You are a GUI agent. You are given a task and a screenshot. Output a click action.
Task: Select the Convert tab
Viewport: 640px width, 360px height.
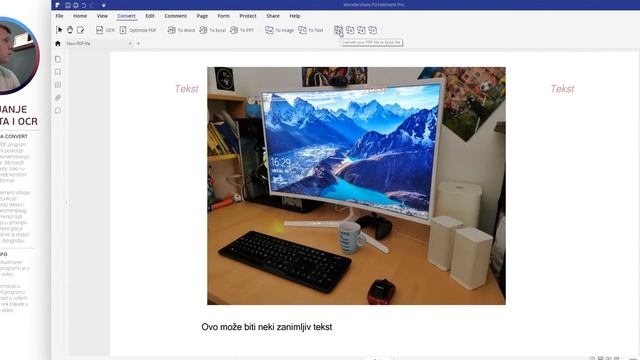pyautogui.click(x=127, y=16)
